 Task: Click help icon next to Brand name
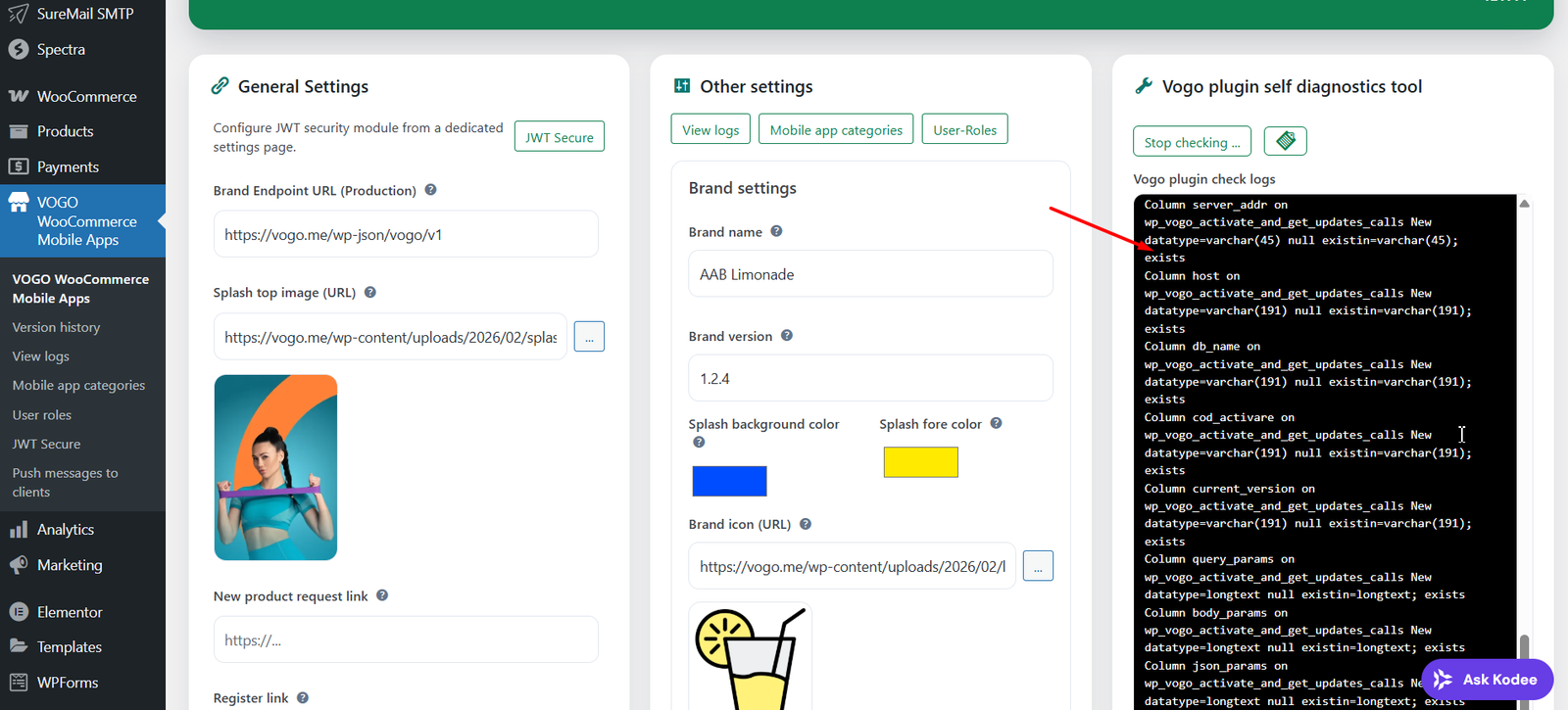(x=776, y=231)
